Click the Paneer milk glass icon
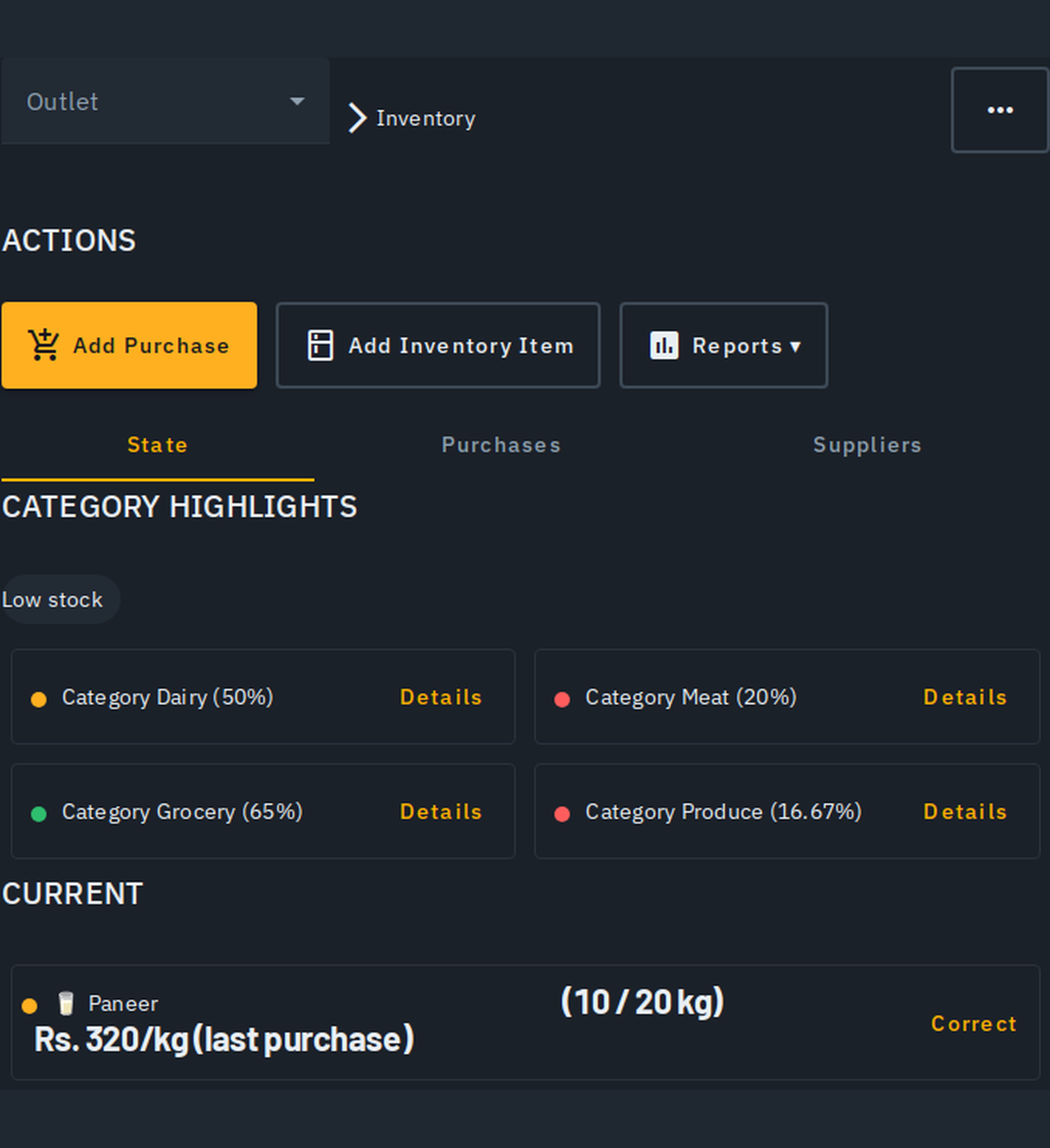 coord(66,1003)
